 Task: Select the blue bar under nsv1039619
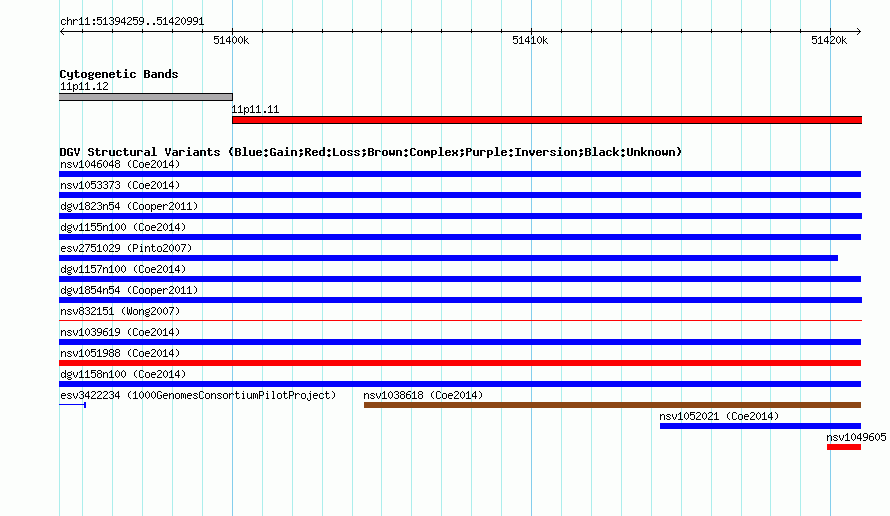[x=460, y=342]
